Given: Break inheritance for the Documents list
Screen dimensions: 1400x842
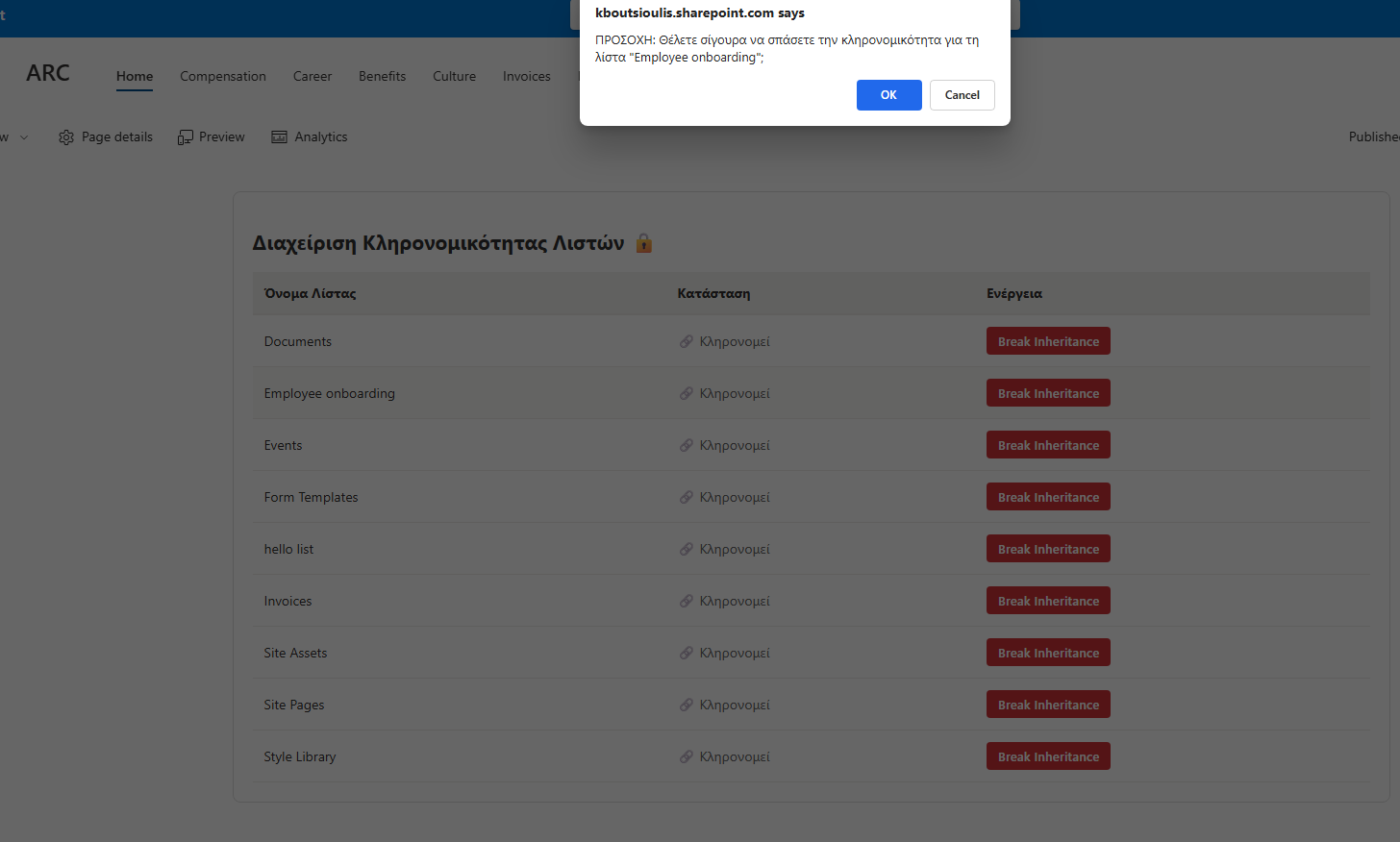Looking at the screenshot, I should point(1048,341).
